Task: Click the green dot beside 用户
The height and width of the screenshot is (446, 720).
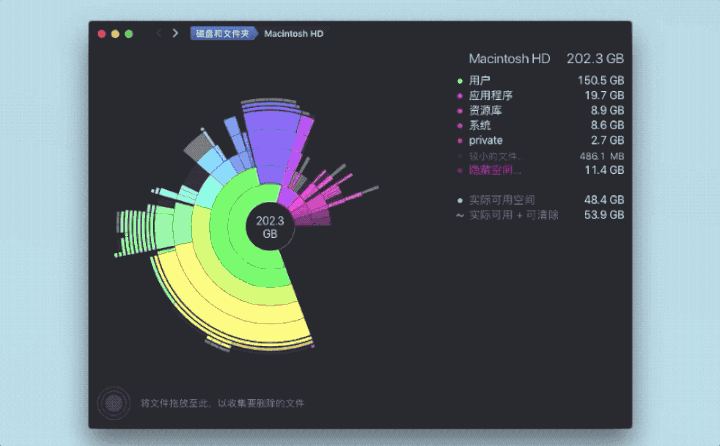Action: (460, 81)
